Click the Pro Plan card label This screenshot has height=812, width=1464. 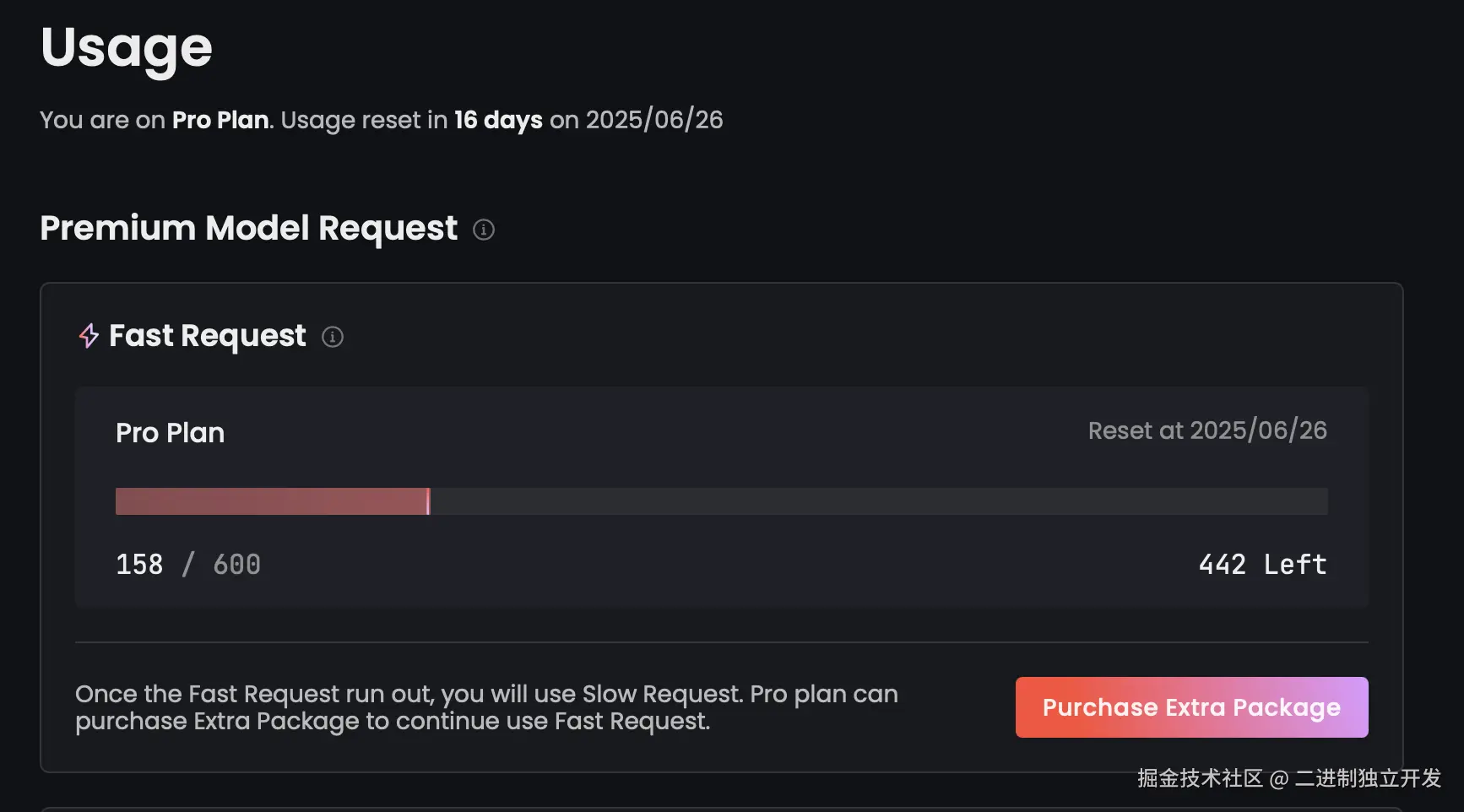[171, 433]
